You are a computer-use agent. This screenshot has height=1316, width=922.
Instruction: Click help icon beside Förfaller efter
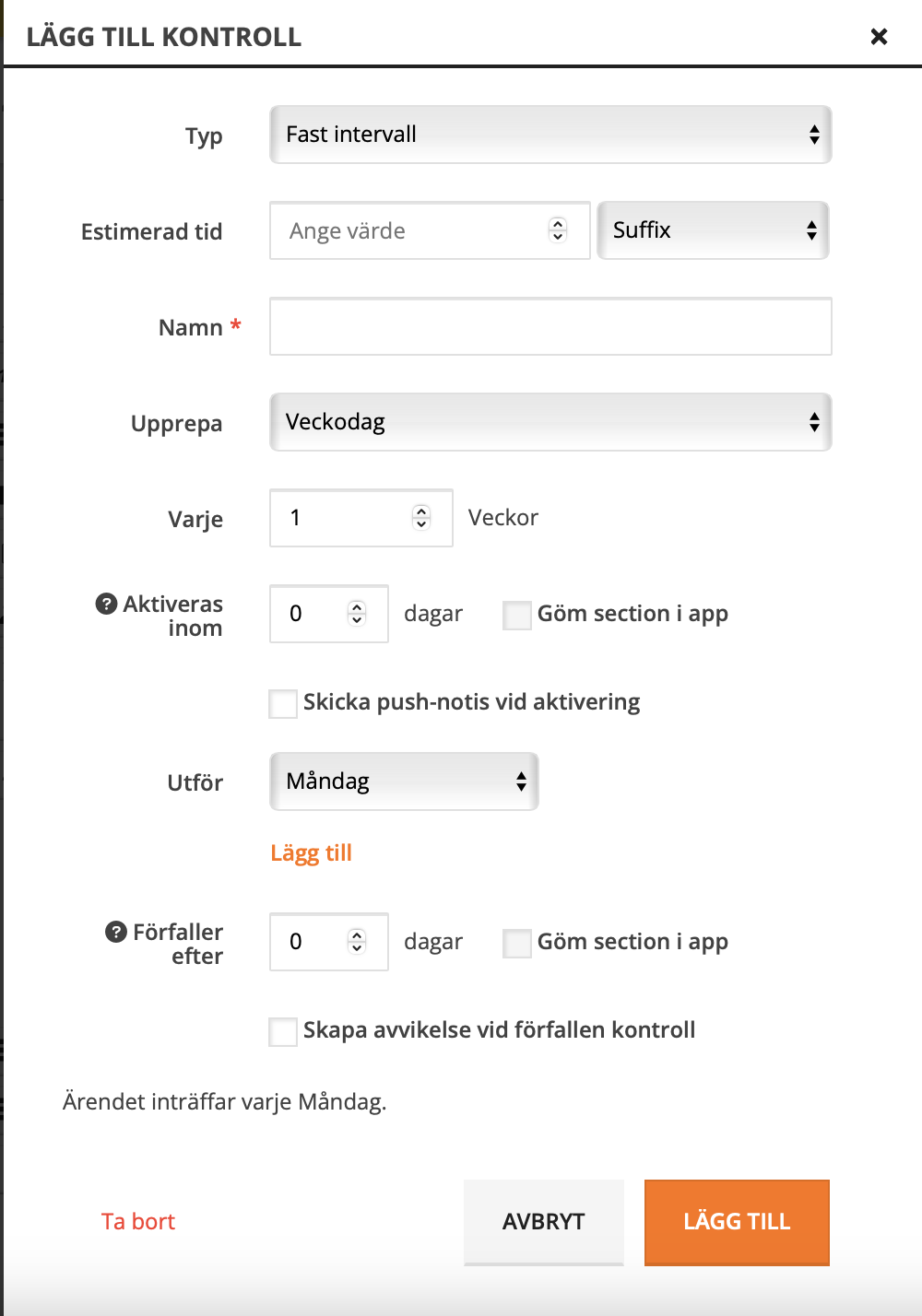(x=115, y=932)
